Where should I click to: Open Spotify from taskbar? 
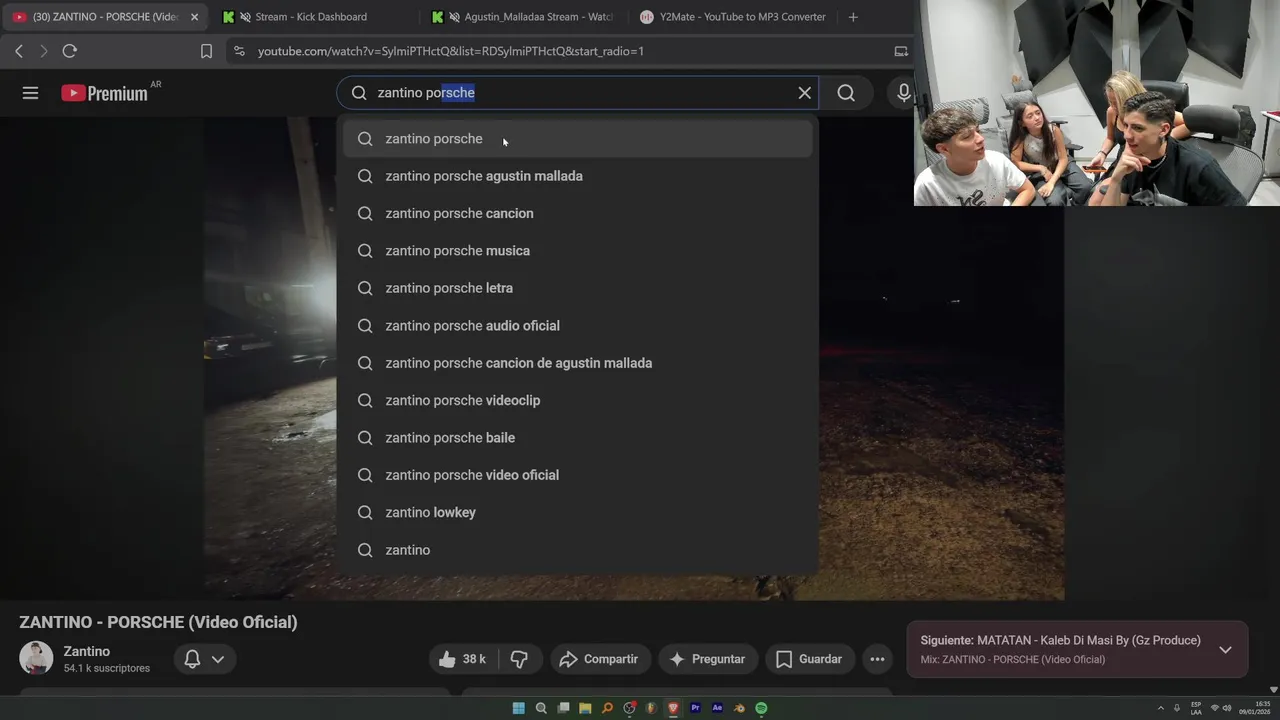tap(761, 708)
